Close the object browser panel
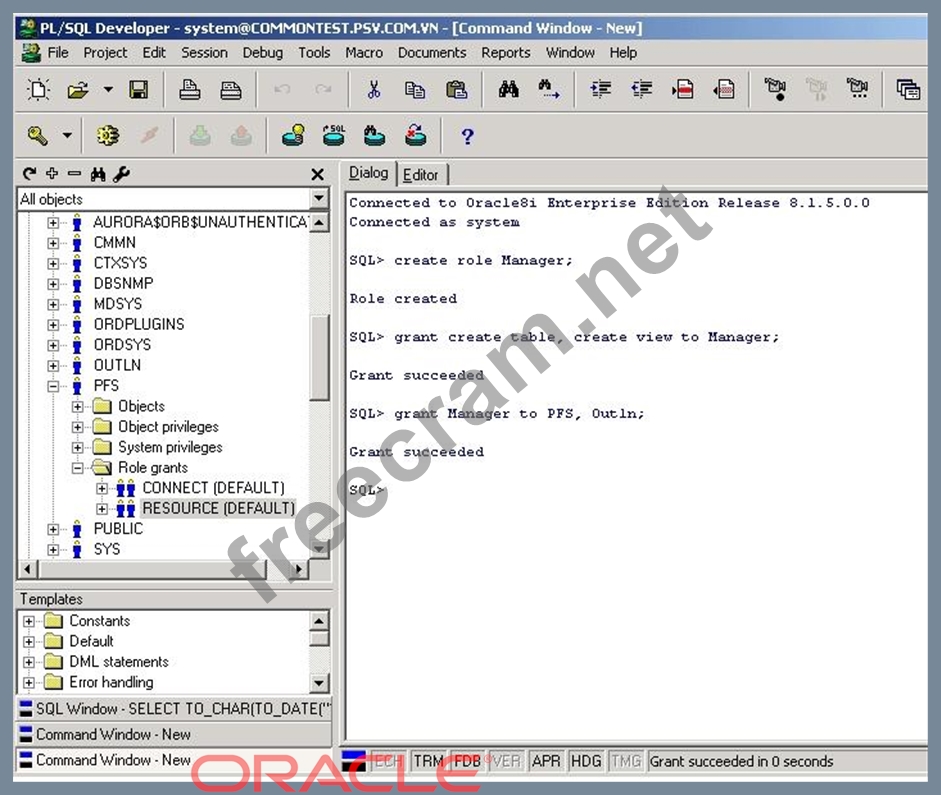The width and height of the screenshot is (941, 795). (317, 175)
